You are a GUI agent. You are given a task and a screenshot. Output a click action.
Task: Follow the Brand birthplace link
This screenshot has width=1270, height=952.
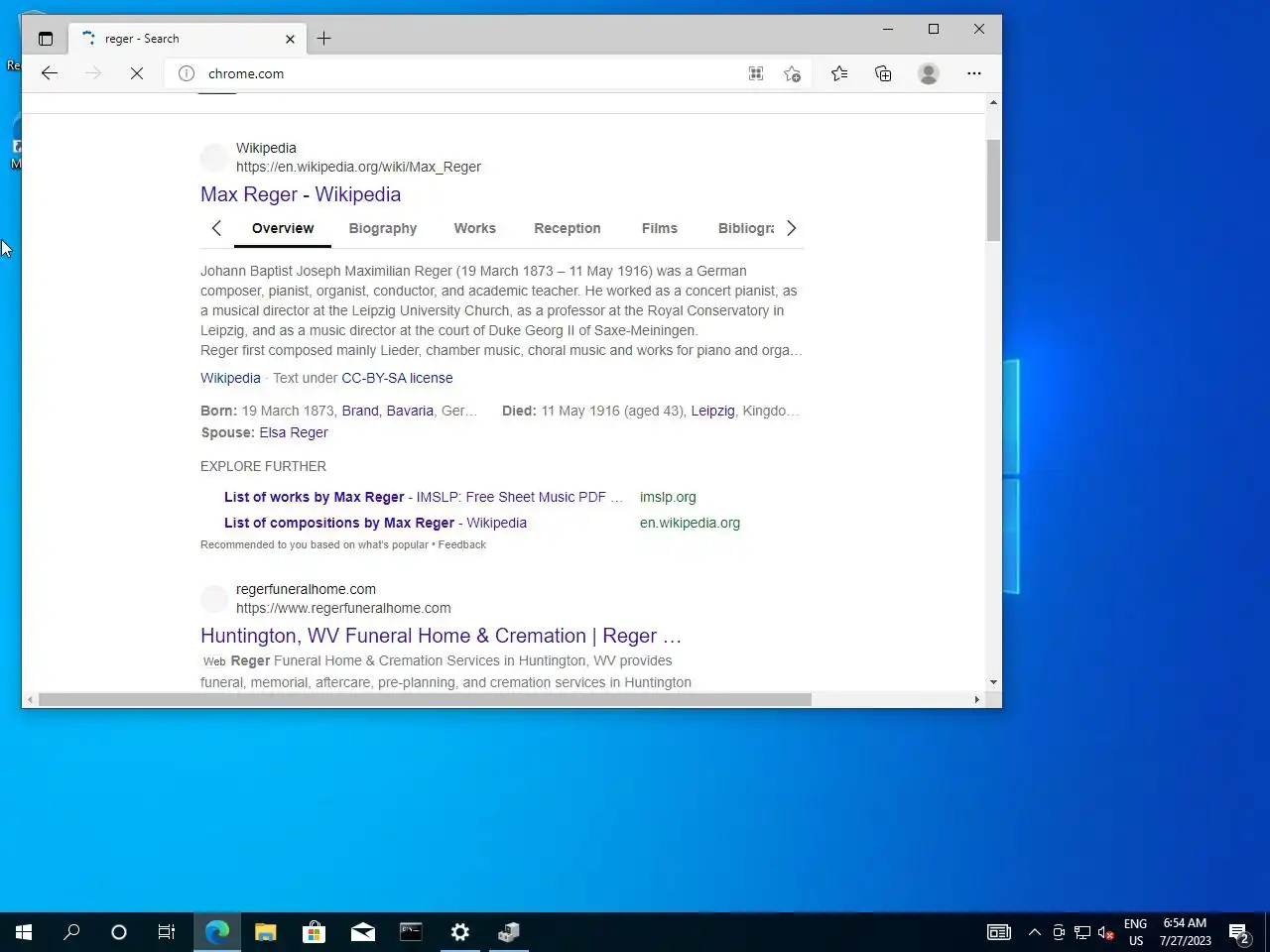point(360,411)
